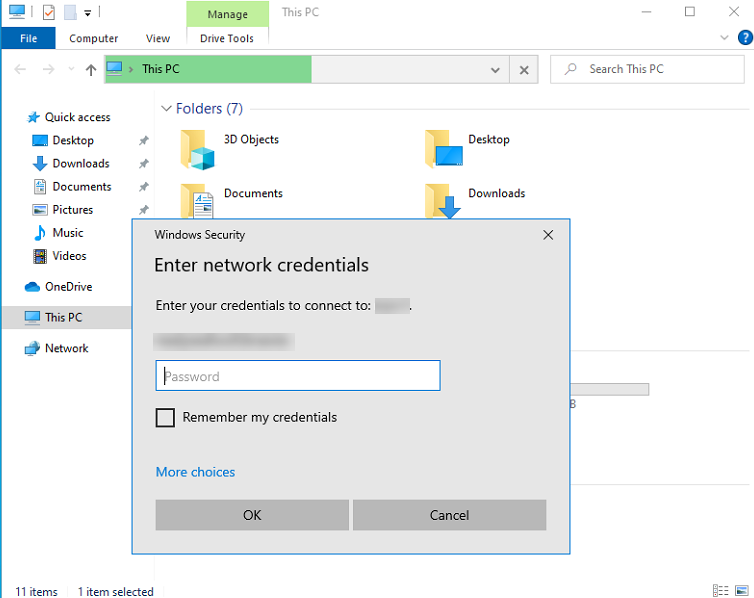Select the Desktop folder icon in Folders

[x=444, y=149]
